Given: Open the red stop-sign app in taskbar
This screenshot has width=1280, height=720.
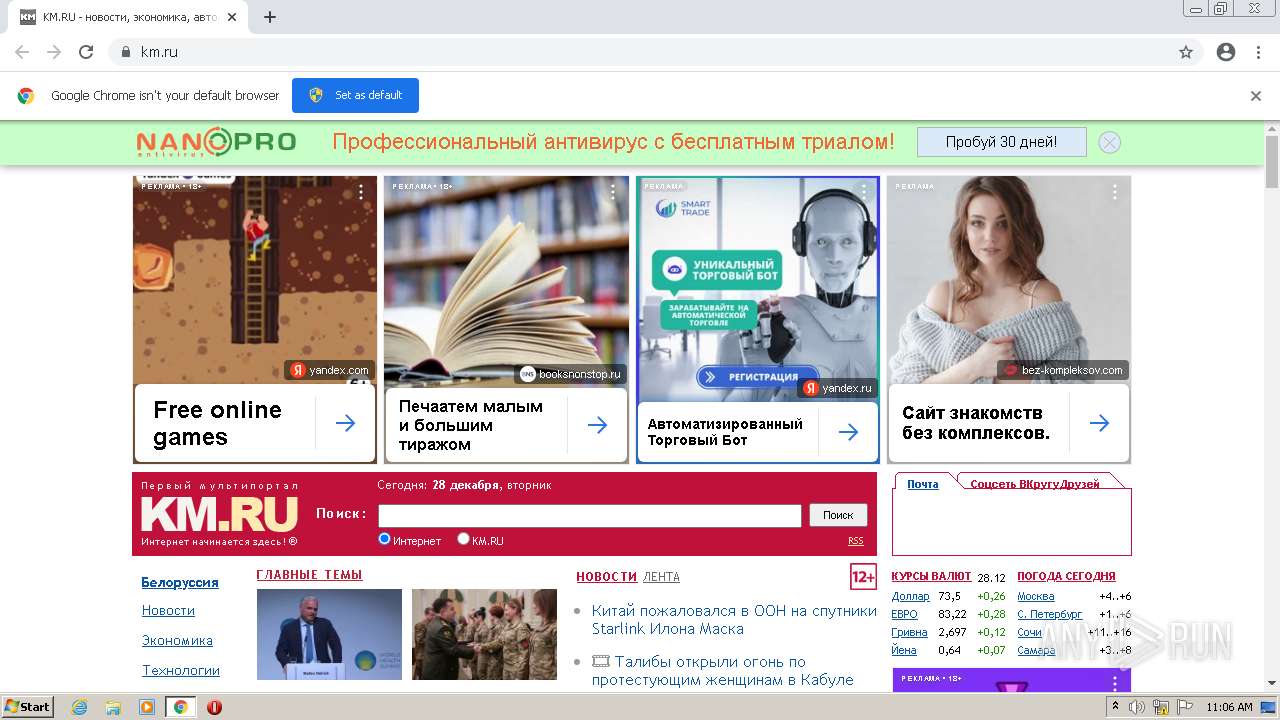Looking at the screenshot, I should click(214, 707).
